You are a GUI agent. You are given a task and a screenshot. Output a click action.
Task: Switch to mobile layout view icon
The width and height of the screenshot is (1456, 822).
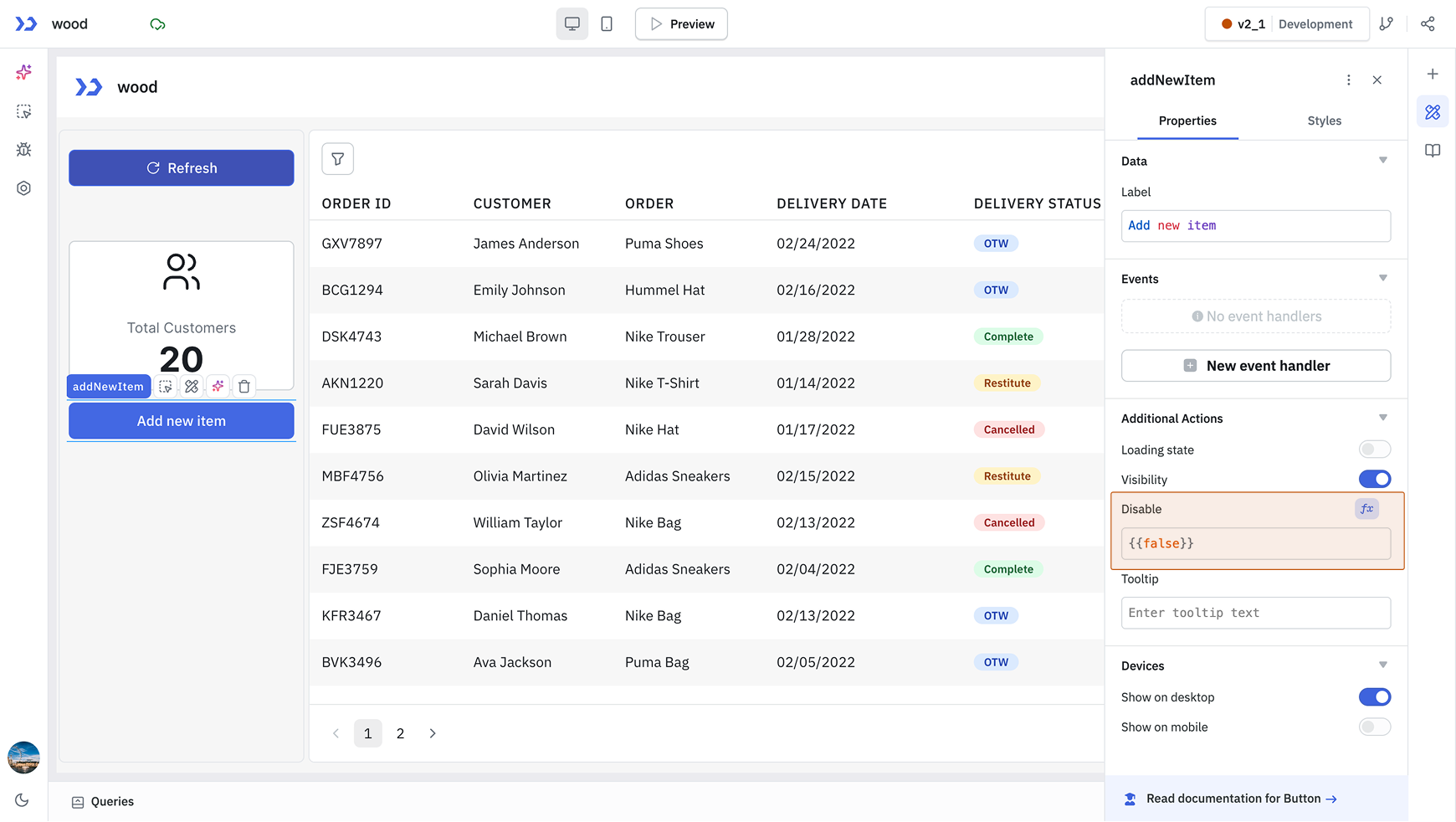pos(607,24)
